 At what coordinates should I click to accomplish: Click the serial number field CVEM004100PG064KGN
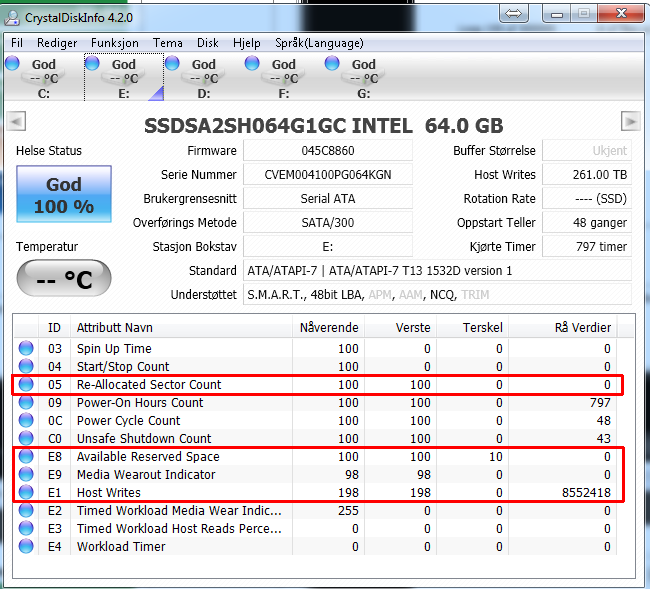click(327, 175)
